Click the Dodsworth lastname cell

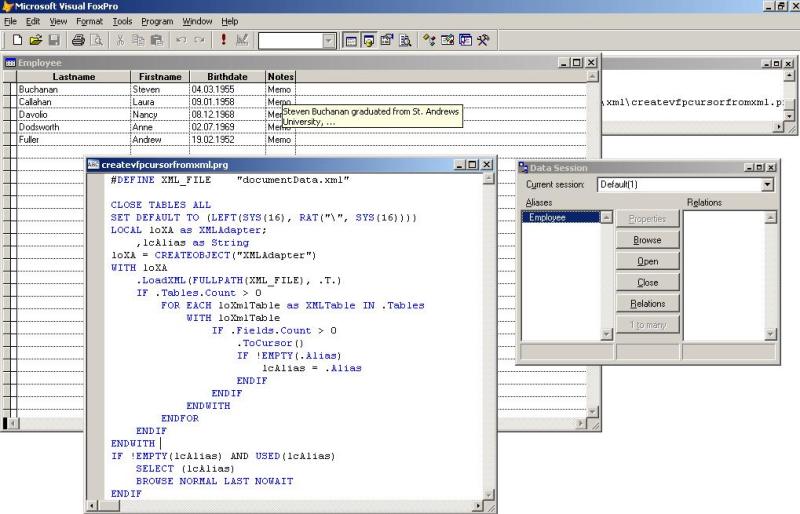(x=73, y=127)
